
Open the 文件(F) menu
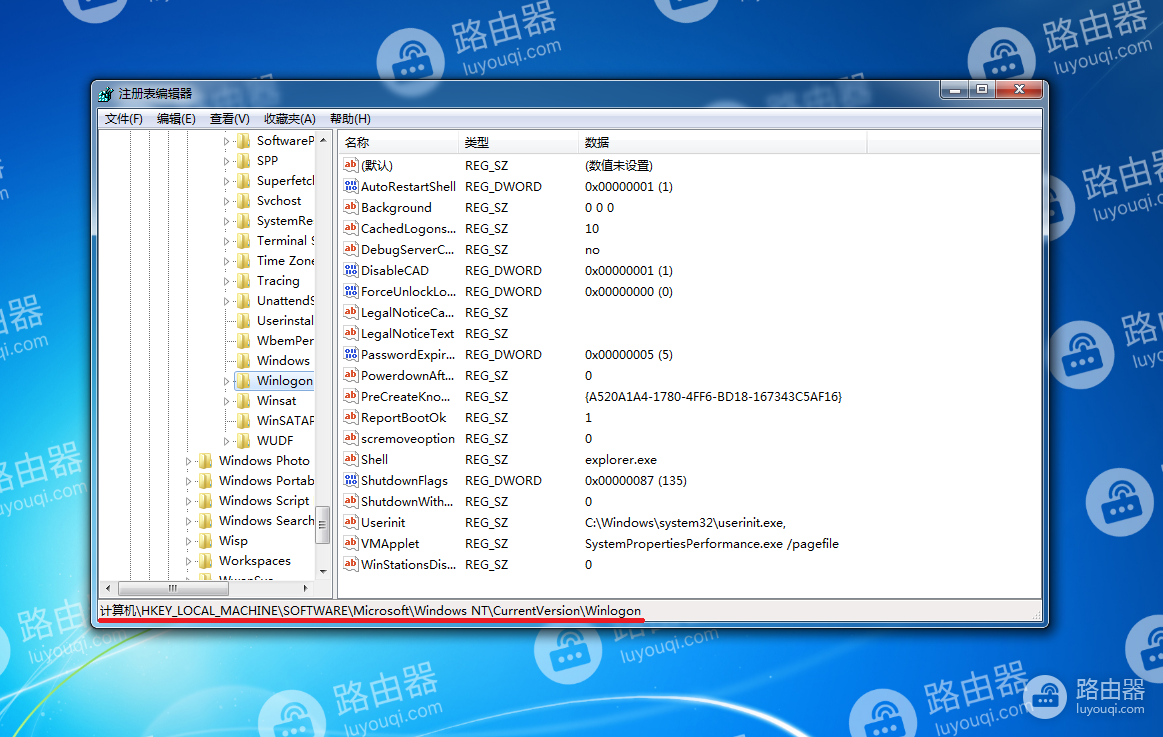(123, 119)
